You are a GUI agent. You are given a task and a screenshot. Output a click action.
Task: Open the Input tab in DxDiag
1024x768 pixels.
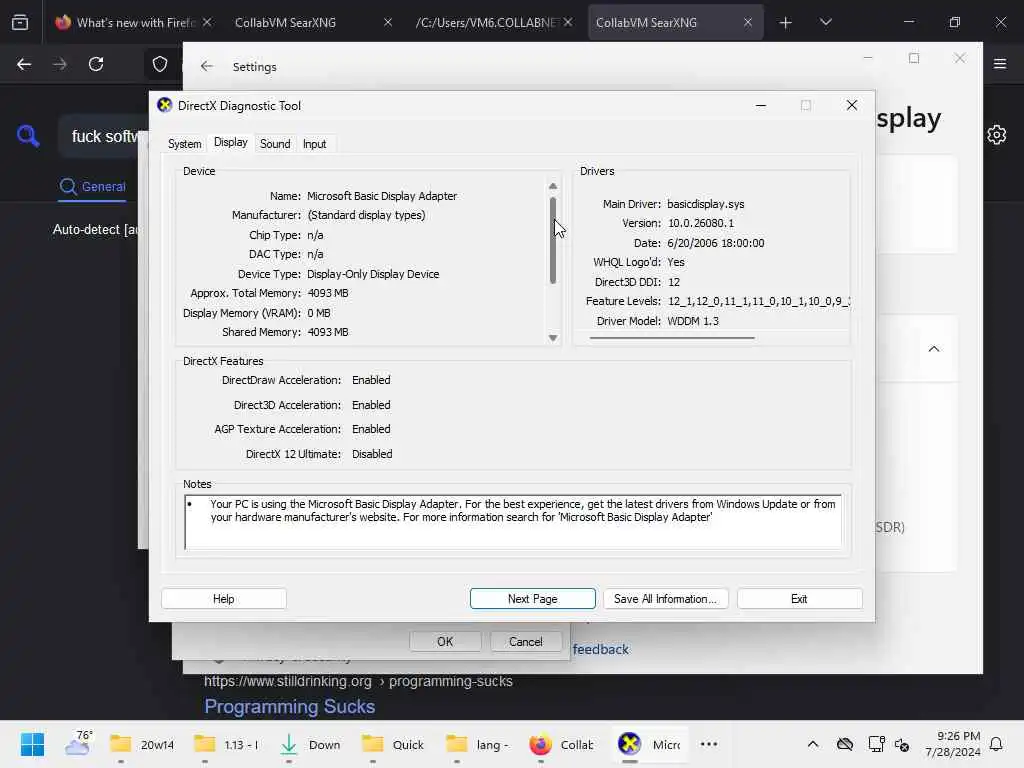click(314, 144)
